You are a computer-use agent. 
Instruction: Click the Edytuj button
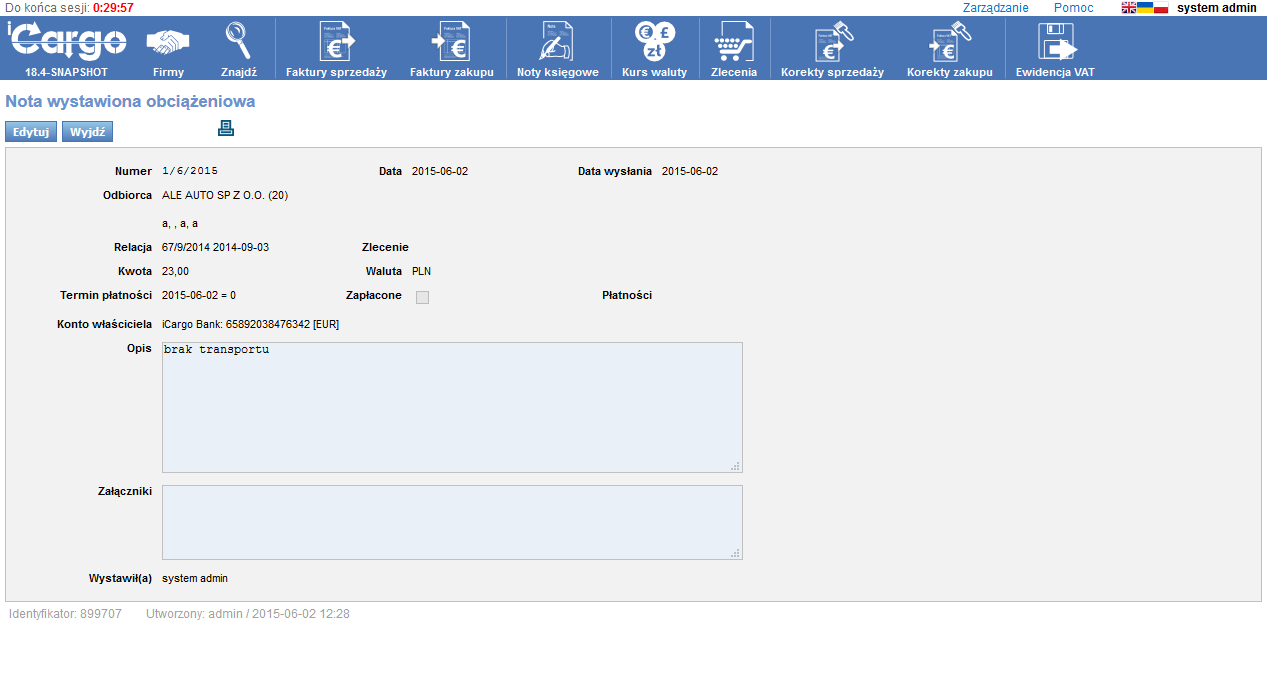click(x=31, y=132)
